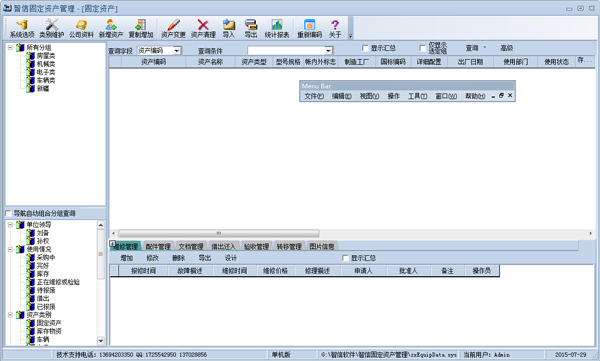Open 系统选项 system options toolbar icon
This screenshot has width=600, height=361.
(22, 29)
